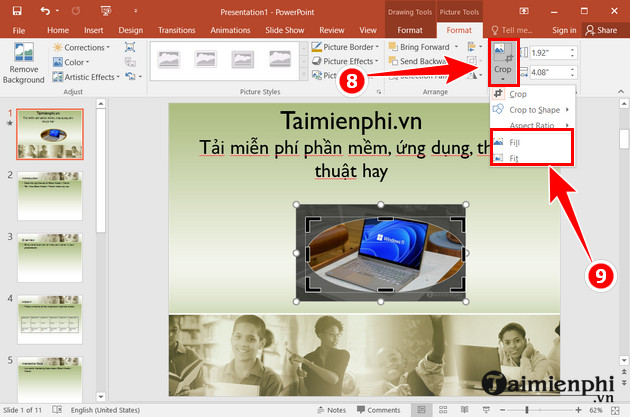Select the first picture style thumbnail
Viewport: 630px width, 417px height.
click(169, 59)
